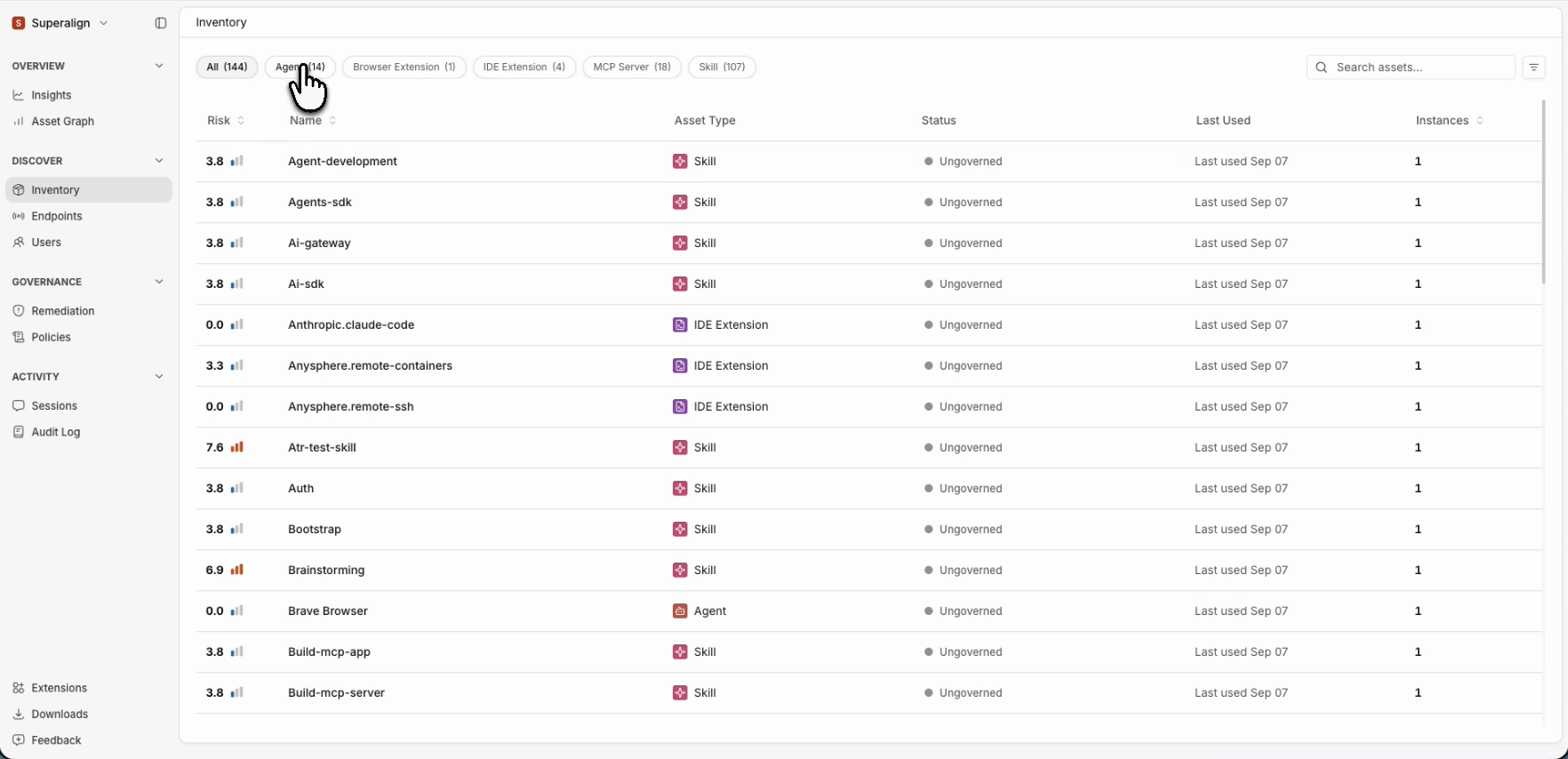The height and width of the screenshot is (759, 1568).
Task: Click the Sessions chat bubble icon
Action: coord(18,405)
